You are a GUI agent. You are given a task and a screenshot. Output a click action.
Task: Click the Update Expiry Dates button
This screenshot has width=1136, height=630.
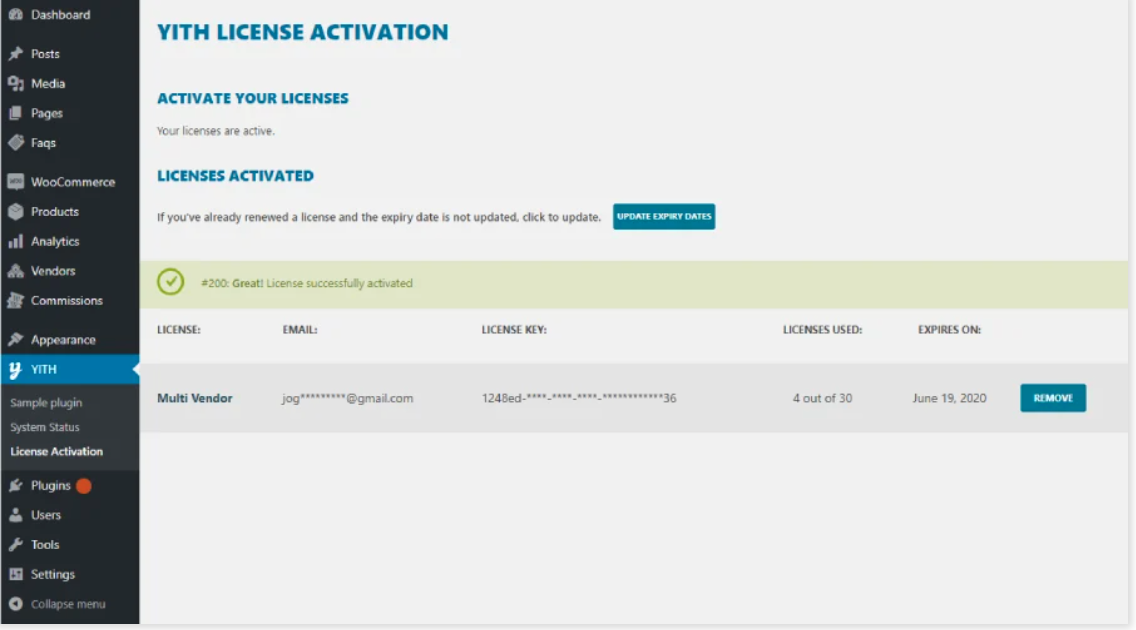point(664,217)
